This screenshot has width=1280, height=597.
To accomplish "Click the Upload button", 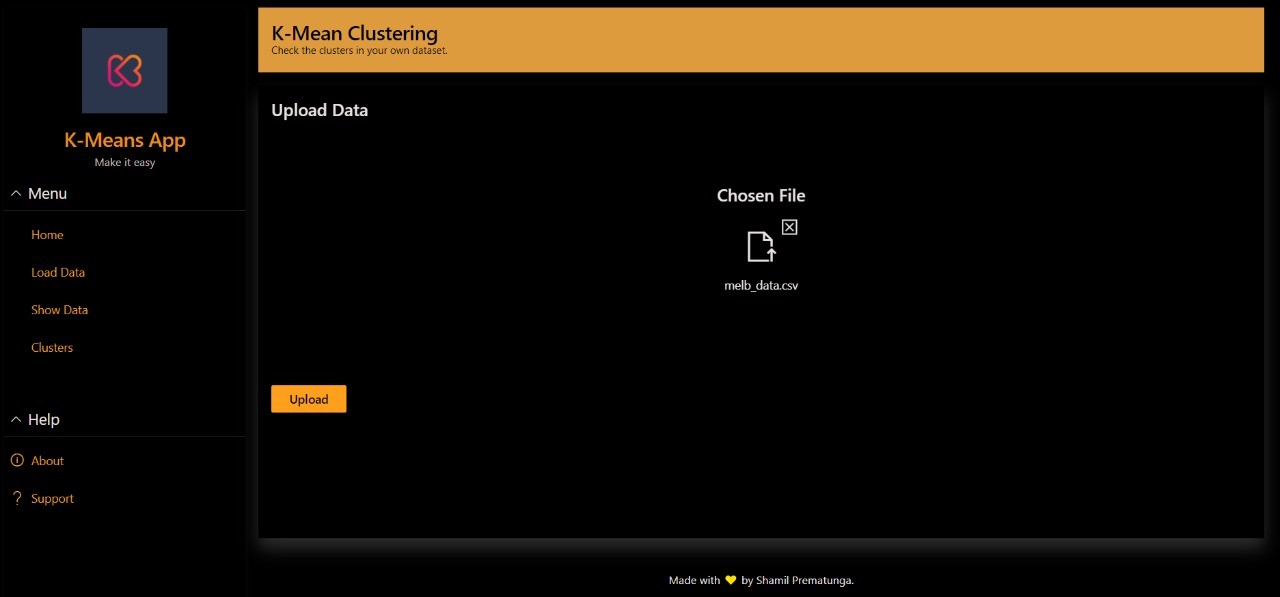I will (308, 399).
